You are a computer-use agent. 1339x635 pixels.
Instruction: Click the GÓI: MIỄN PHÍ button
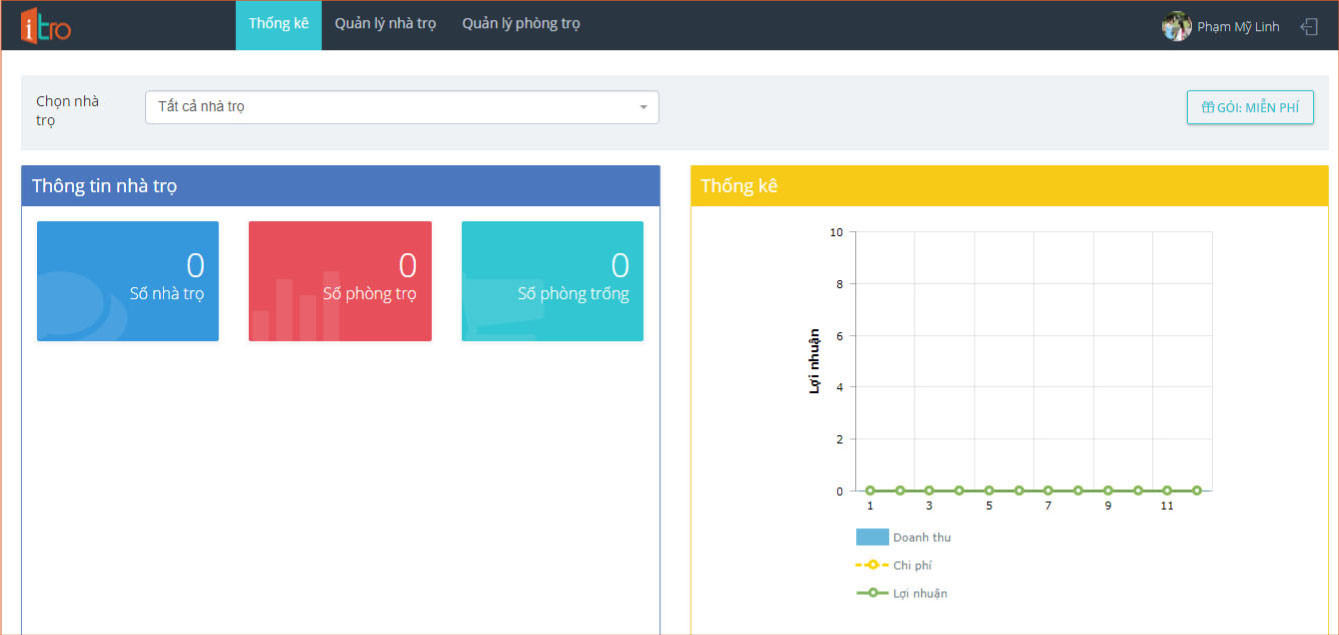click(1250, 107)
